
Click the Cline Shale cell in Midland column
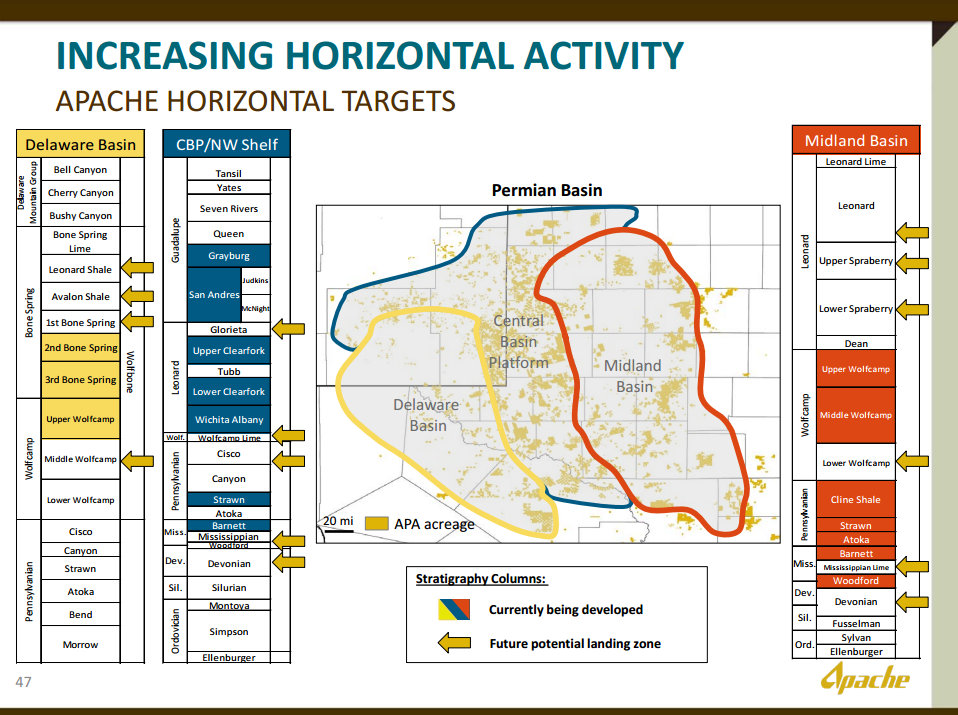(856, 499)
